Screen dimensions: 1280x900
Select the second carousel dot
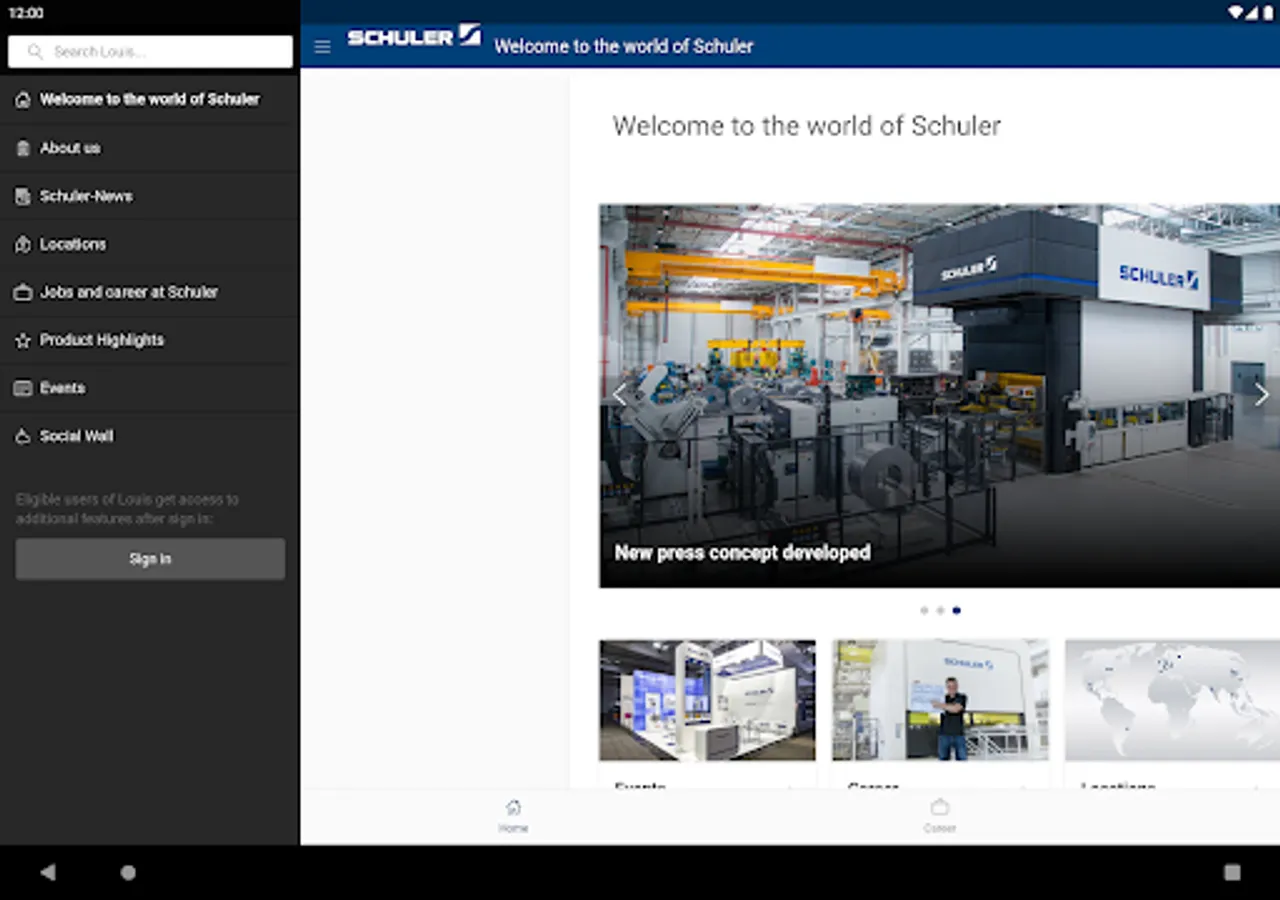click(x=940, y=610)
